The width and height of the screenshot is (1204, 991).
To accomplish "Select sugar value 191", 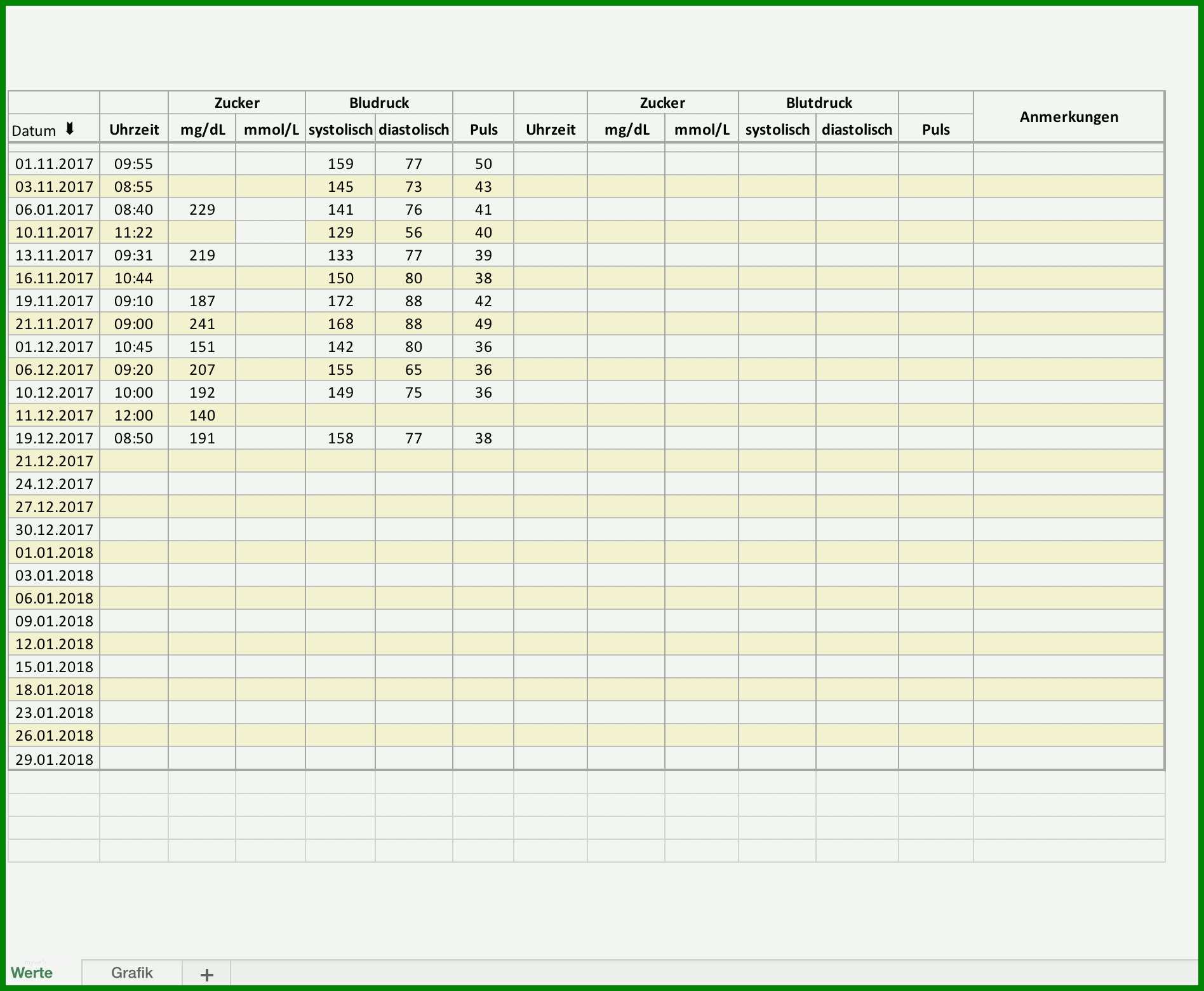I will pyautogui.click(x=202, y=438).
